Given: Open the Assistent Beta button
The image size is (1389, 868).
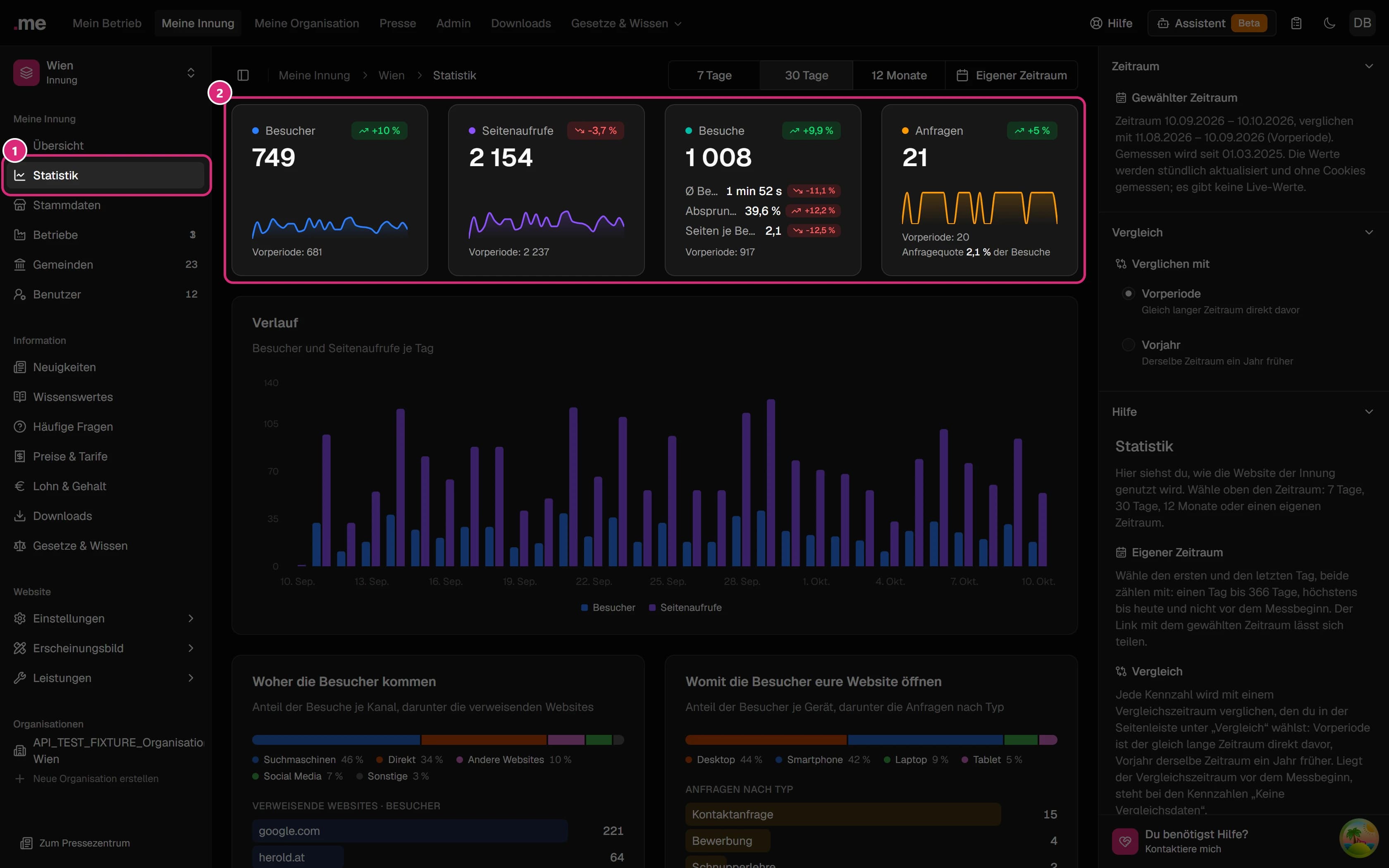Looking at the screenshot, I should [x=1212, y=23].
